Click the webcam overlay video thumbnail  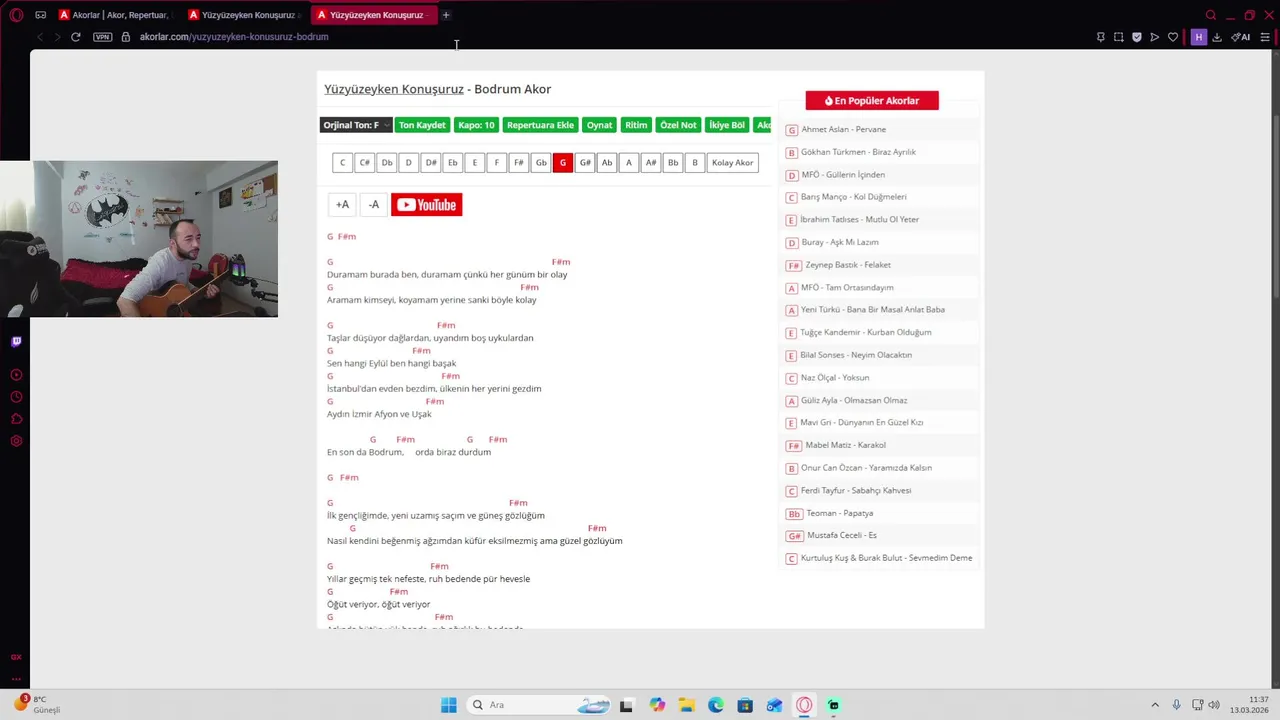(139, 239)
